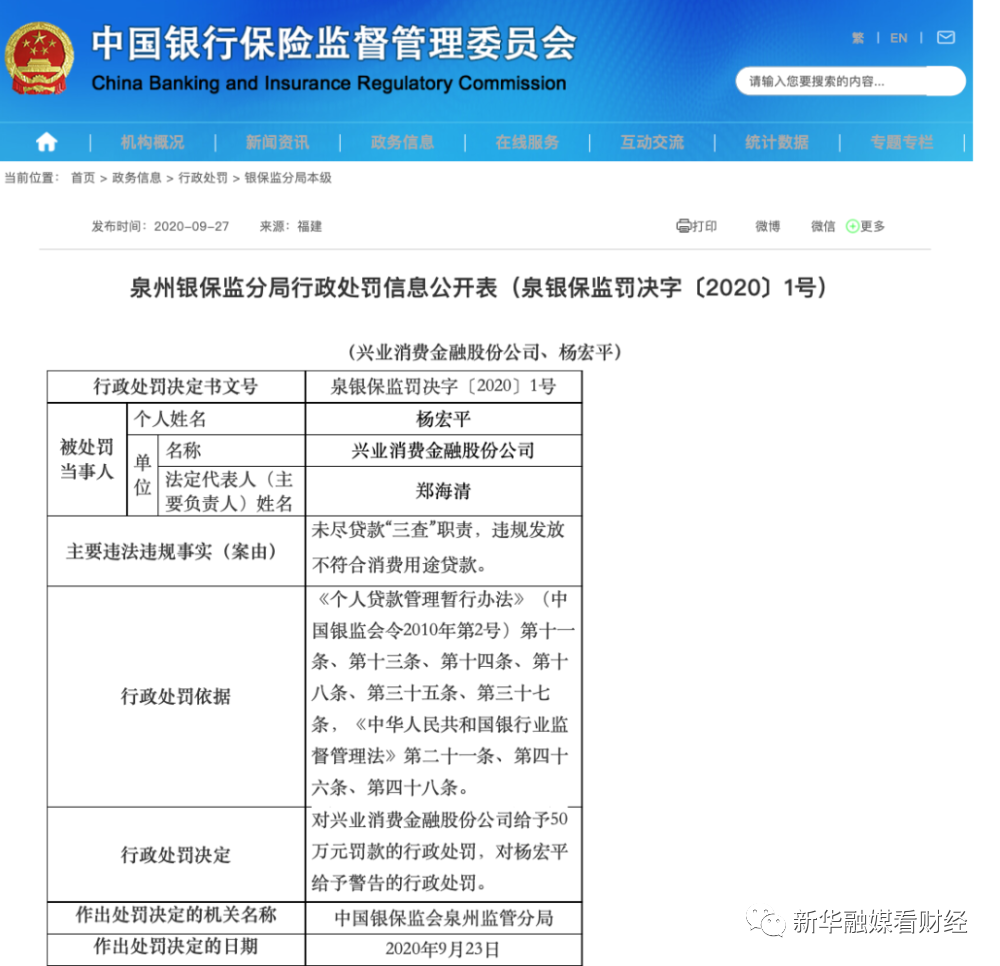Open the 专题专栏 menu
The width and height of the screenshot is (1000, 966).
tap(902, 142)
